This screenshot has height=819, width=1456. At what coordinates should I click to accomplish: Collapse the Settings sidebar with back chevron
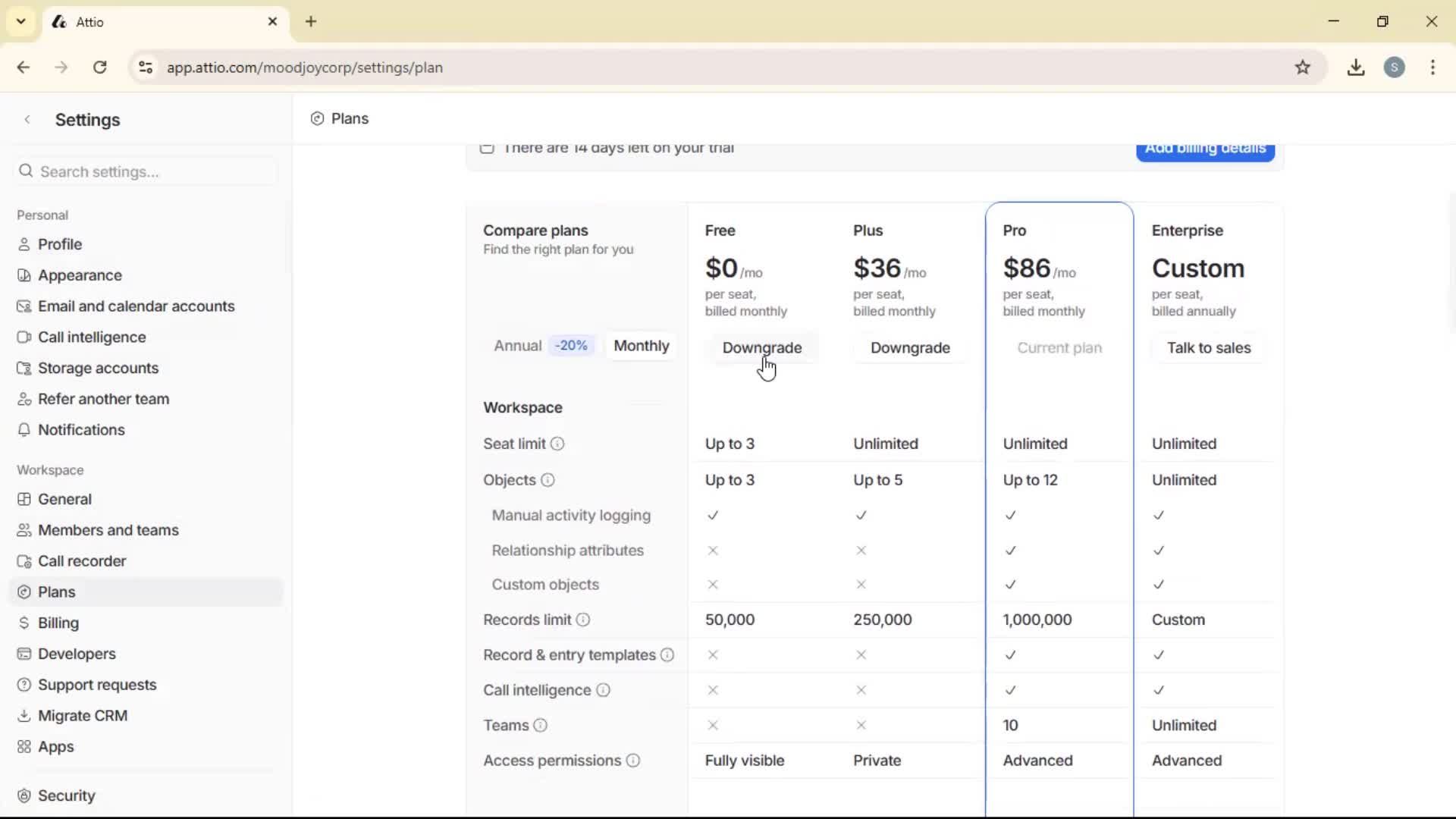(27, 119)
